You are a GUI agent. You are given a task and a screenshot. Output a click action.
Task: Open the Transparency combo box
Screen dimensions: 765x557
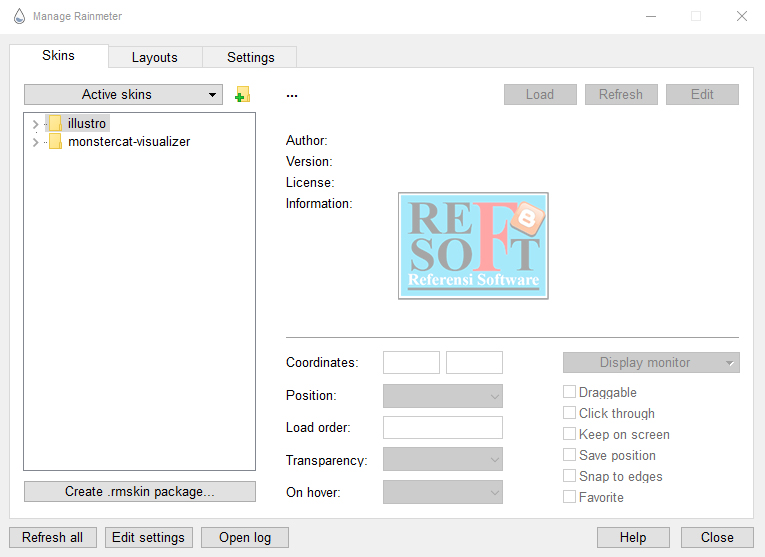pyautogui.click(x=443, y=459)
